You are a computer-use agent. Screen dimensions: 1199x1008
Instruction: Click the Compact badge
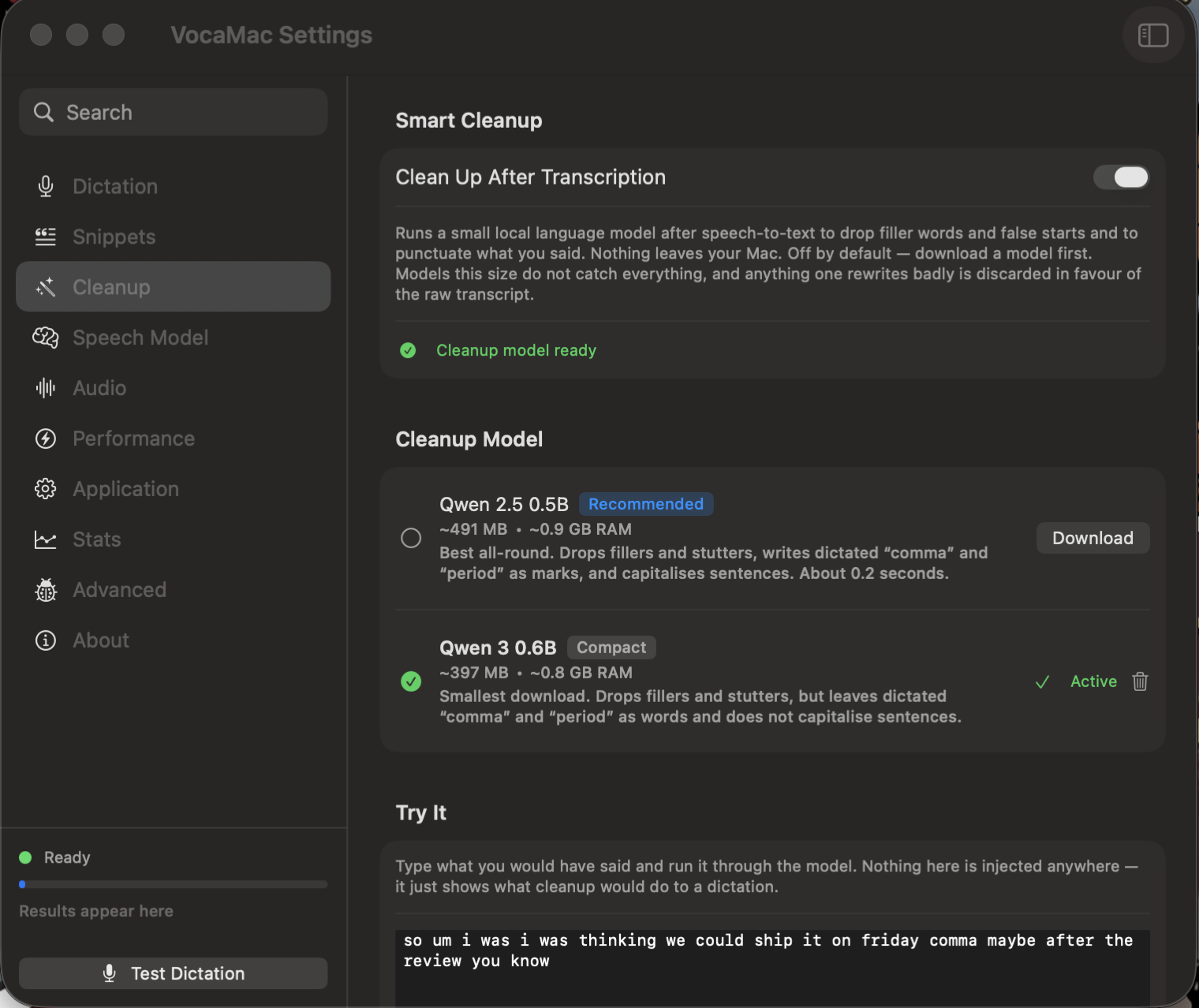[611, 648]
